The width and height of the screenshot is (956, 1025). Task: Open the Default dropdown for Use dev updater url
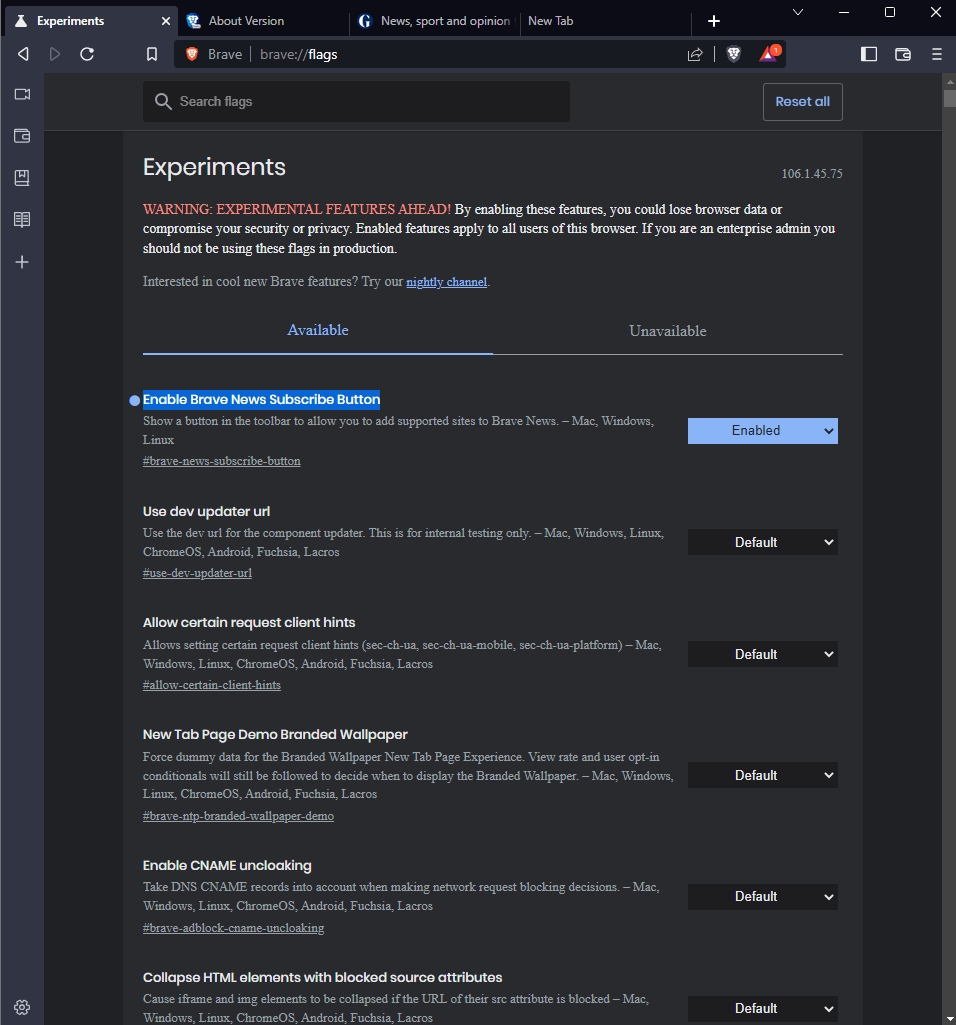click(762, 542)
